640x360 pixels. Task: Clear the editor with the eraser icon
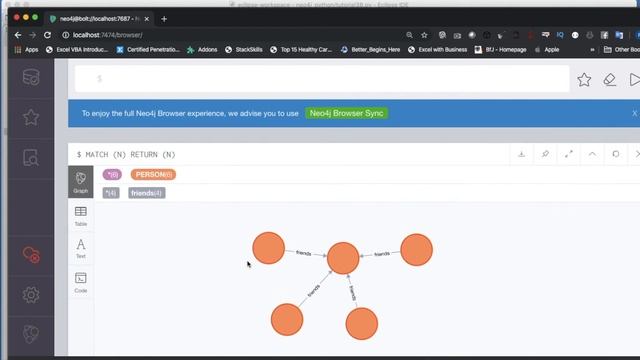pos(609,80)
